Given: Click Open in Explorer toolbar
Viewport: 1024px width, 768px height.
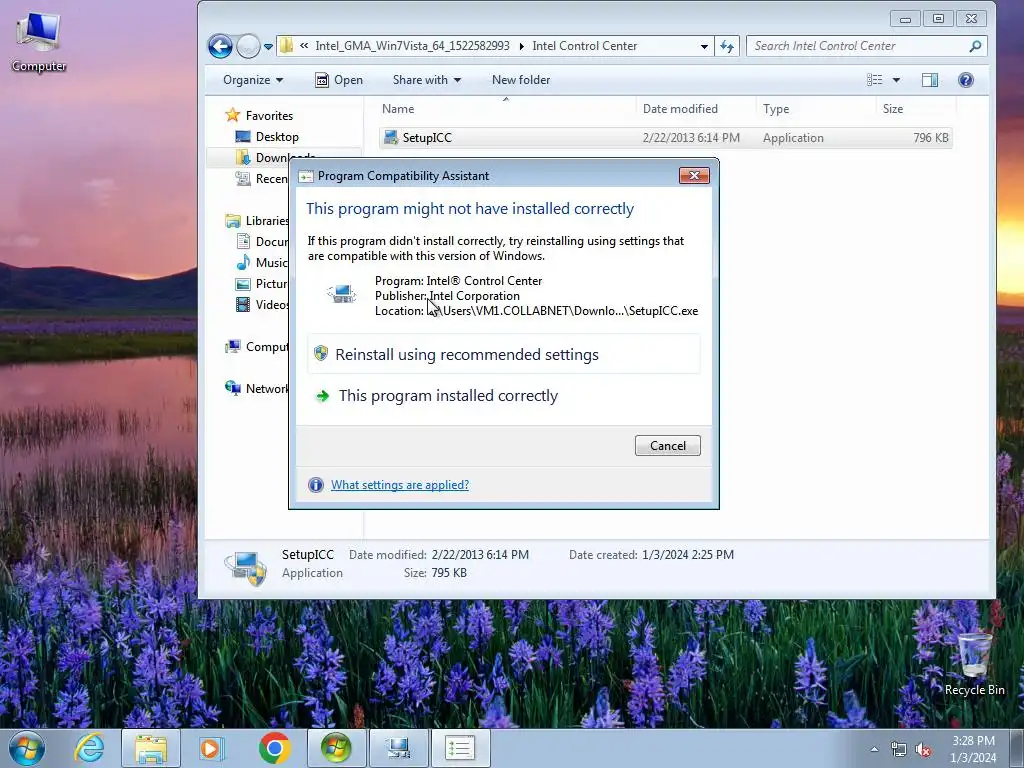Looking at the screenshot, I should (339, 80).
